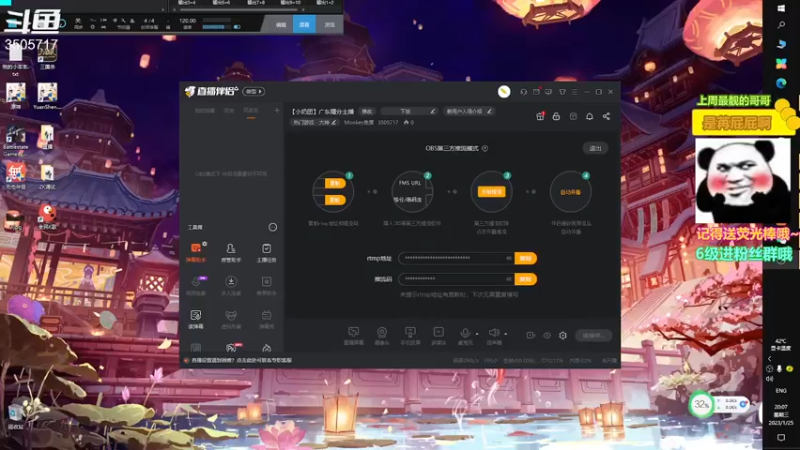Add a screen capture source
This screenshot has height=450, width=800.
click(354, 336)
